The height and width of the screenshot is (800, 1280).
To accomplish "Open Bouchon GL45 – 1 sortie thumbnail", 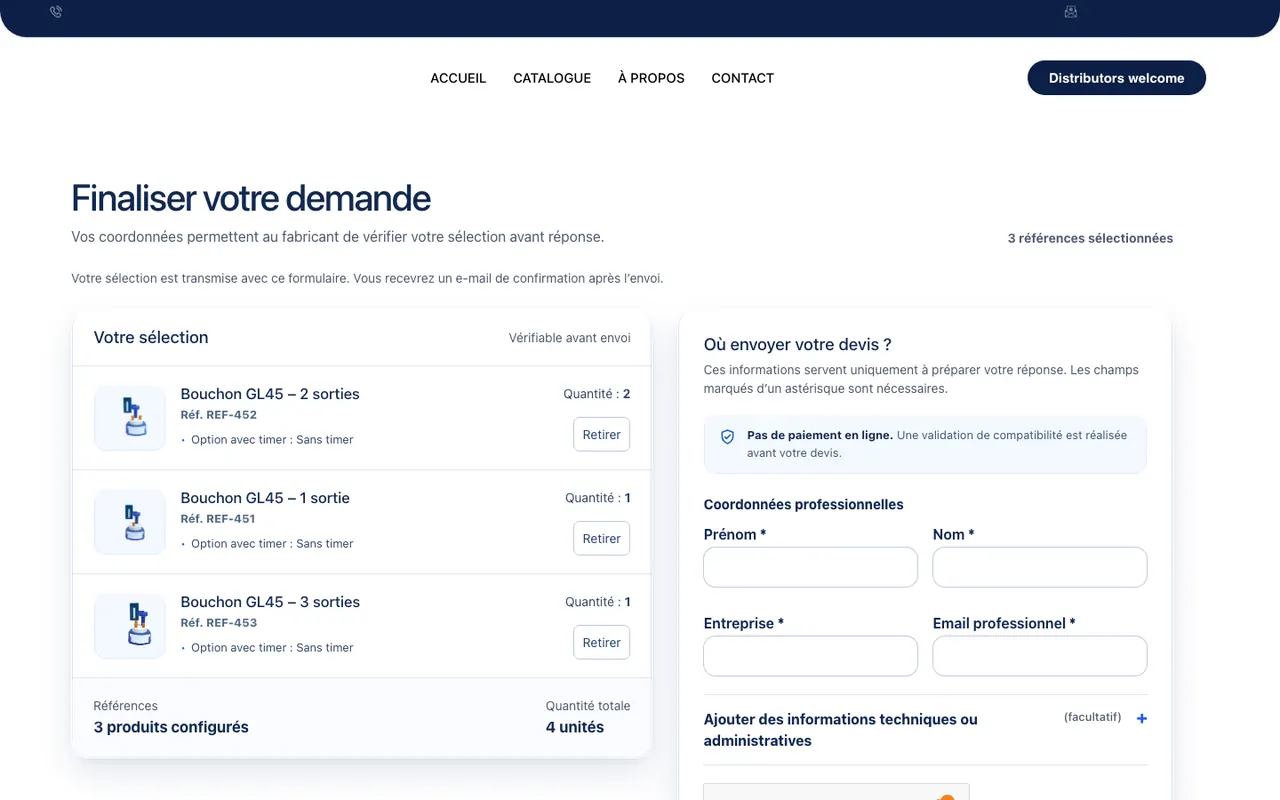I will click(x=130, y=522).
